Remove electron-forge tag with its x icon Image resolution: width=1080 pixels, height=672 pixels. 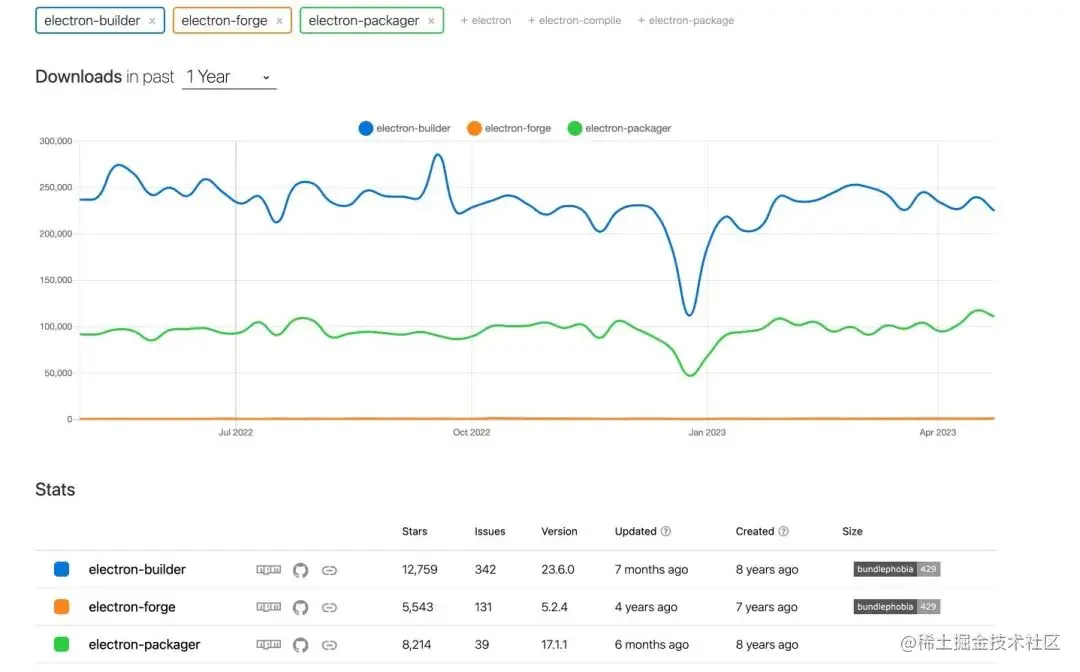tap(280, 21)
